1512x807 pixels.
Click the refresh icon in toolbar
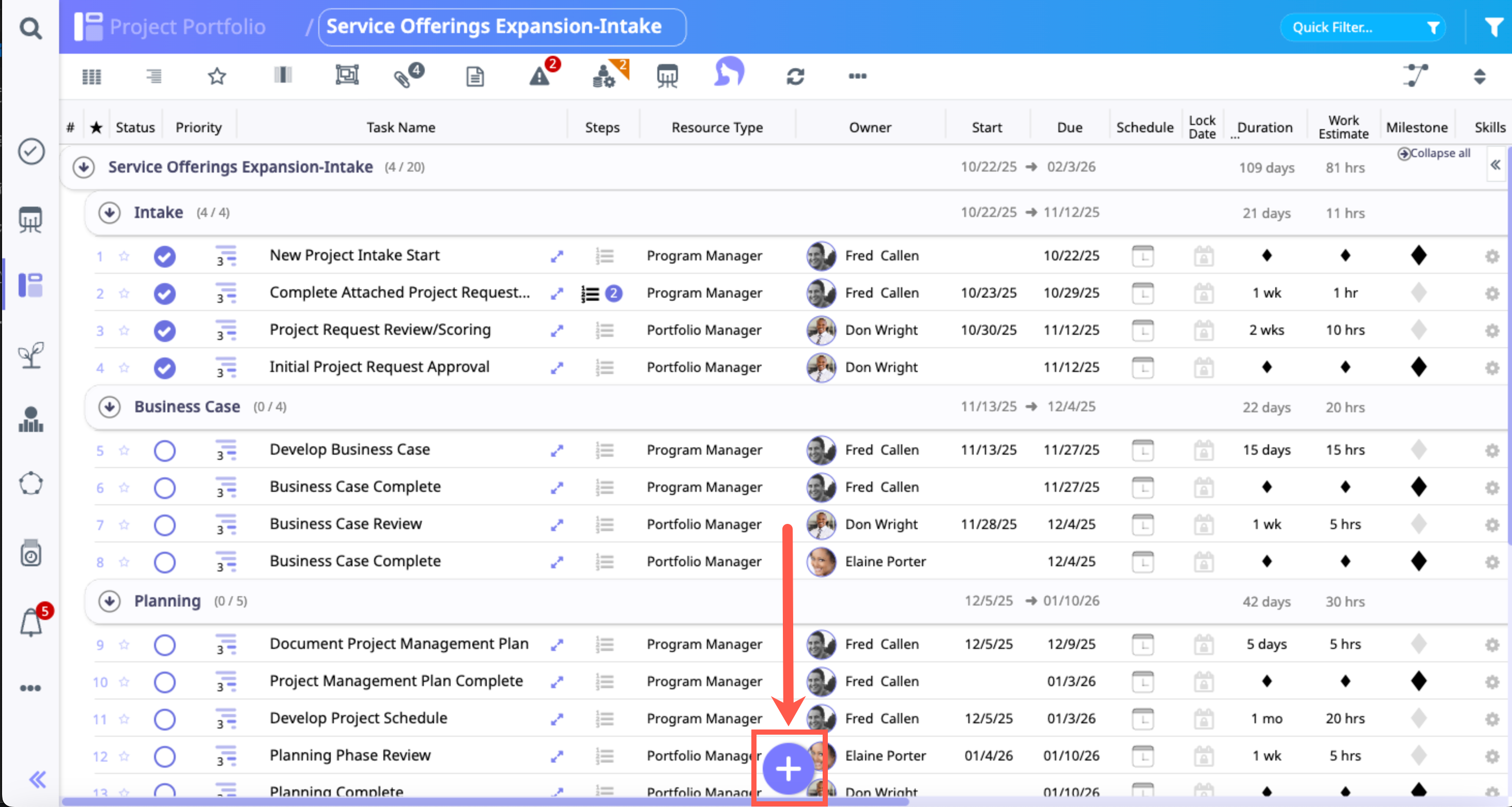tap(795, 76)
